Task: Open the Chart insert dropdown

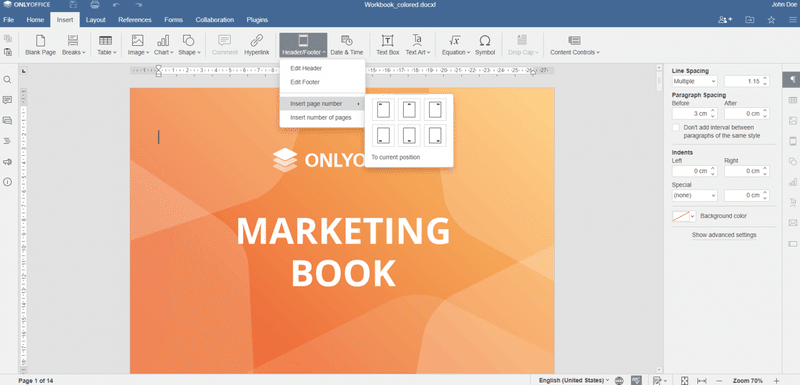Action: (x=163, y=45)
